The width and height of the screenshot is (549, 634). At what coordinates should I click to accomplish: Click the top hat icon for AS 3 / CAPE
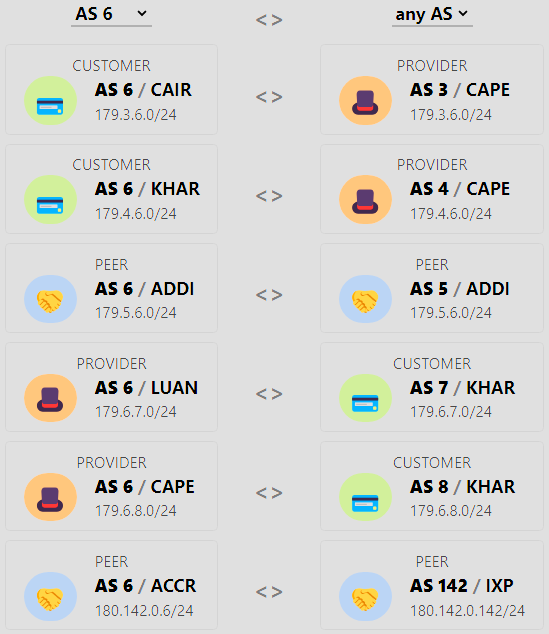[x=365, y=100]
